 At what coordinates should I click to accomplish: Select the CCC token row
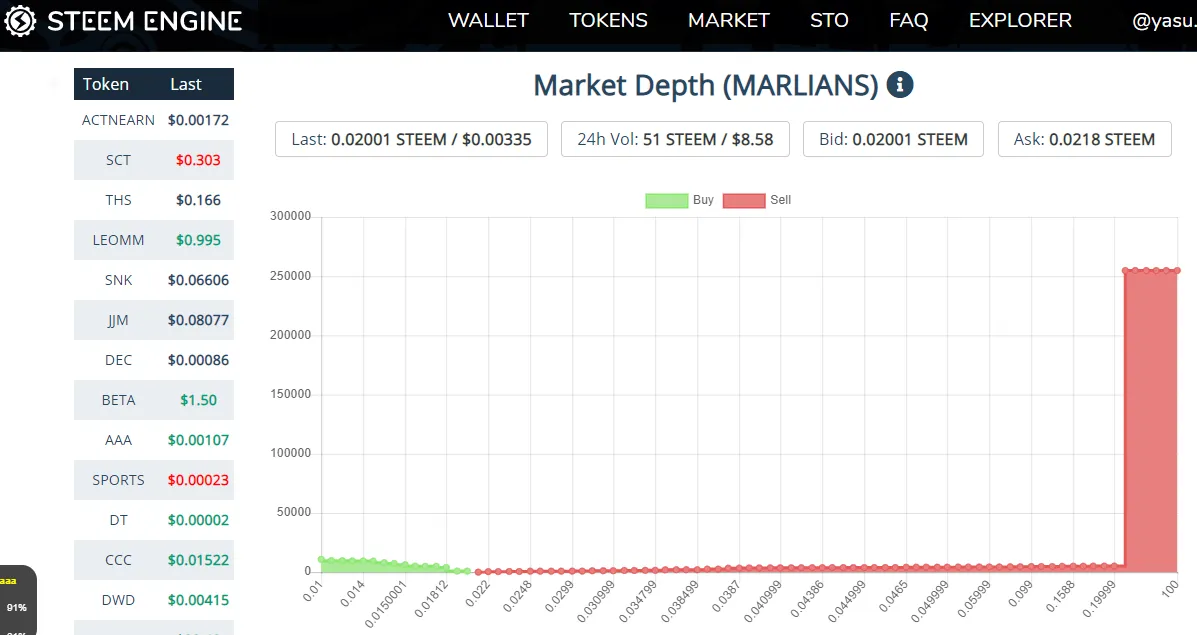(153, 560)
